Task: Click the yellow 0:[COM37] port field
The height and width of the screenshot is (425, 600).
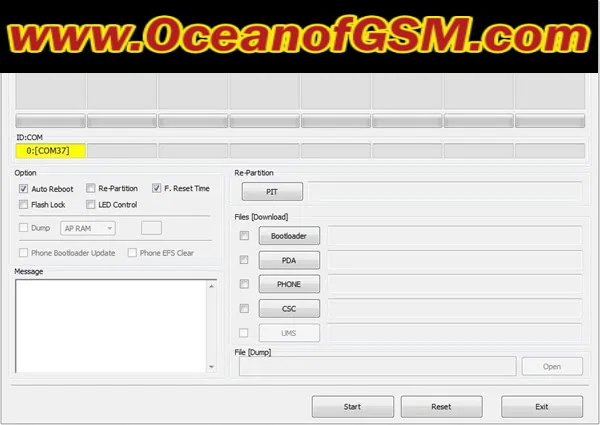Action: coord(50,150)
